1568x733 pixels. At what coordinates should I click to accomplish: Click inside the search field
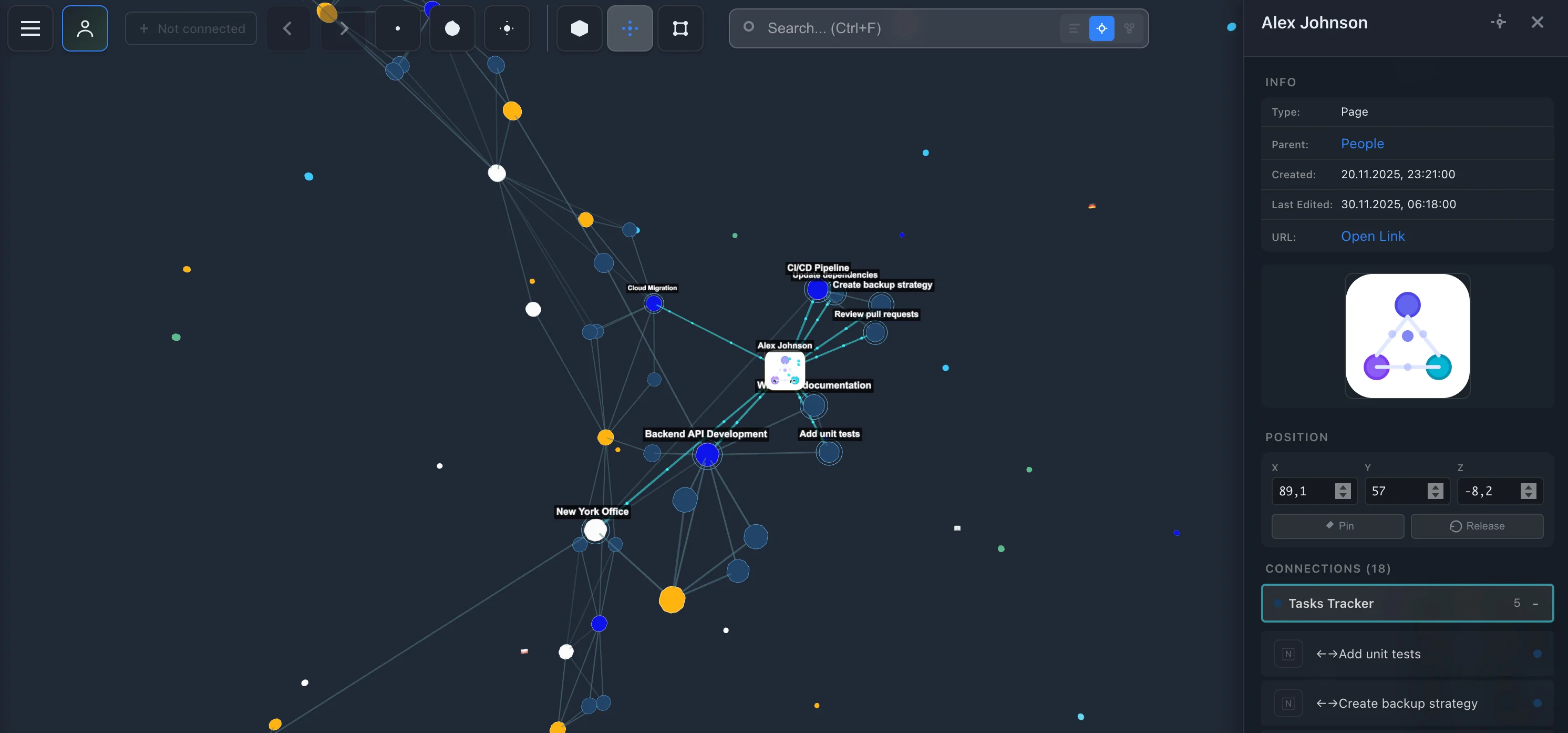(883, 28)
